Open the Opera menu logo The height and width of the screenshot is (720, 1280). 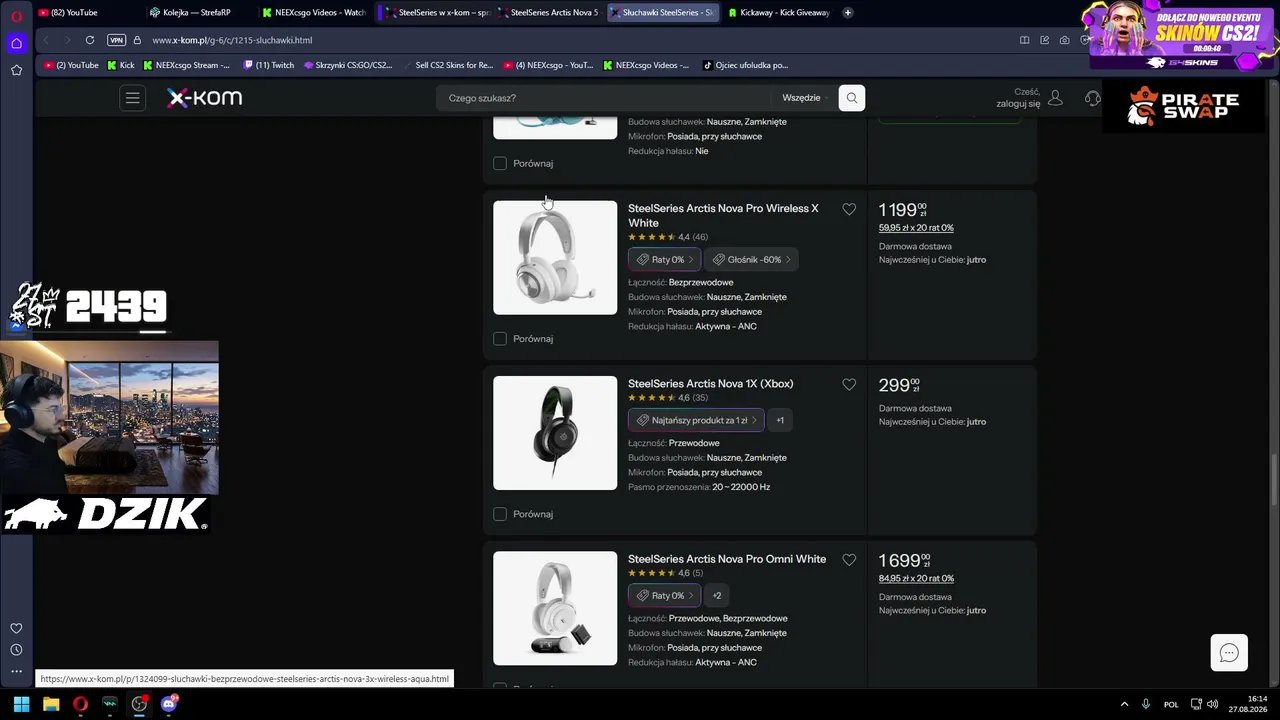[x=16, y=16]
